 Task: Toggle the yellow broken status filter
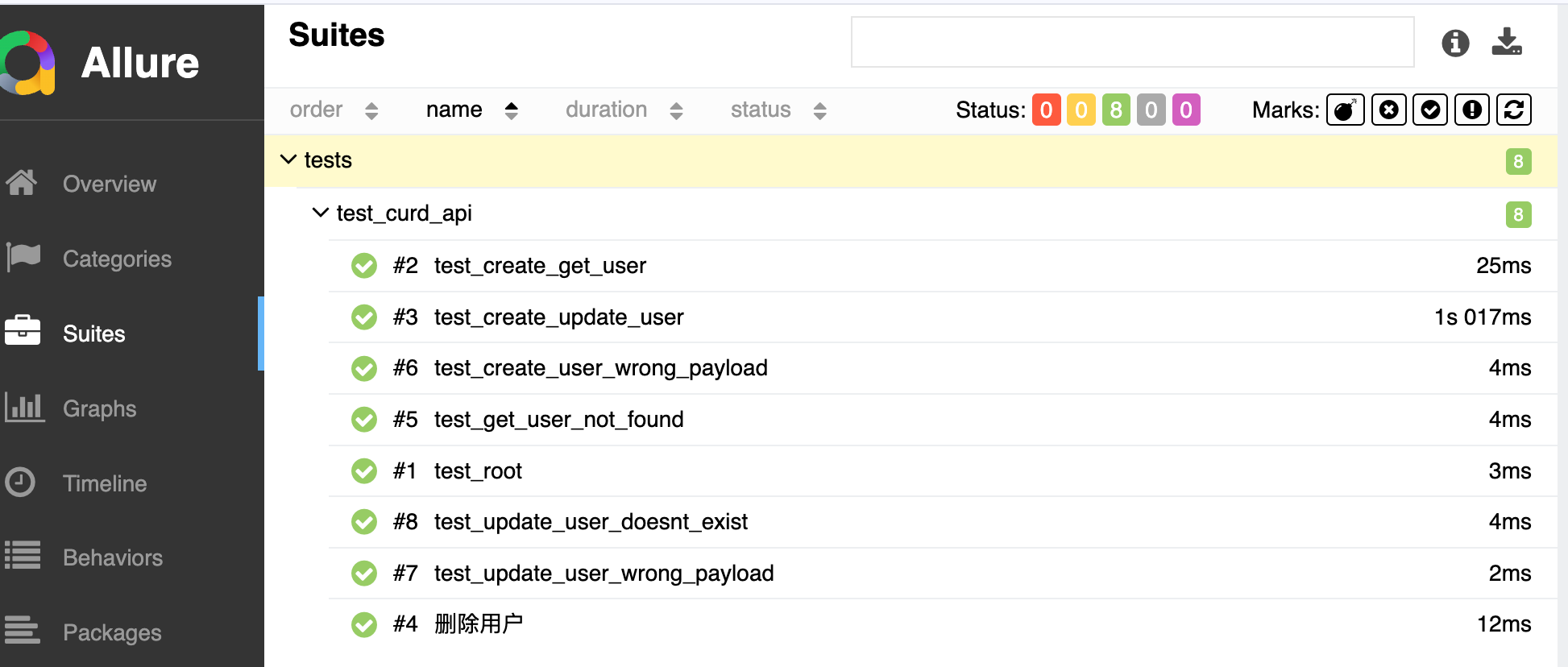tap(1081, 110)
